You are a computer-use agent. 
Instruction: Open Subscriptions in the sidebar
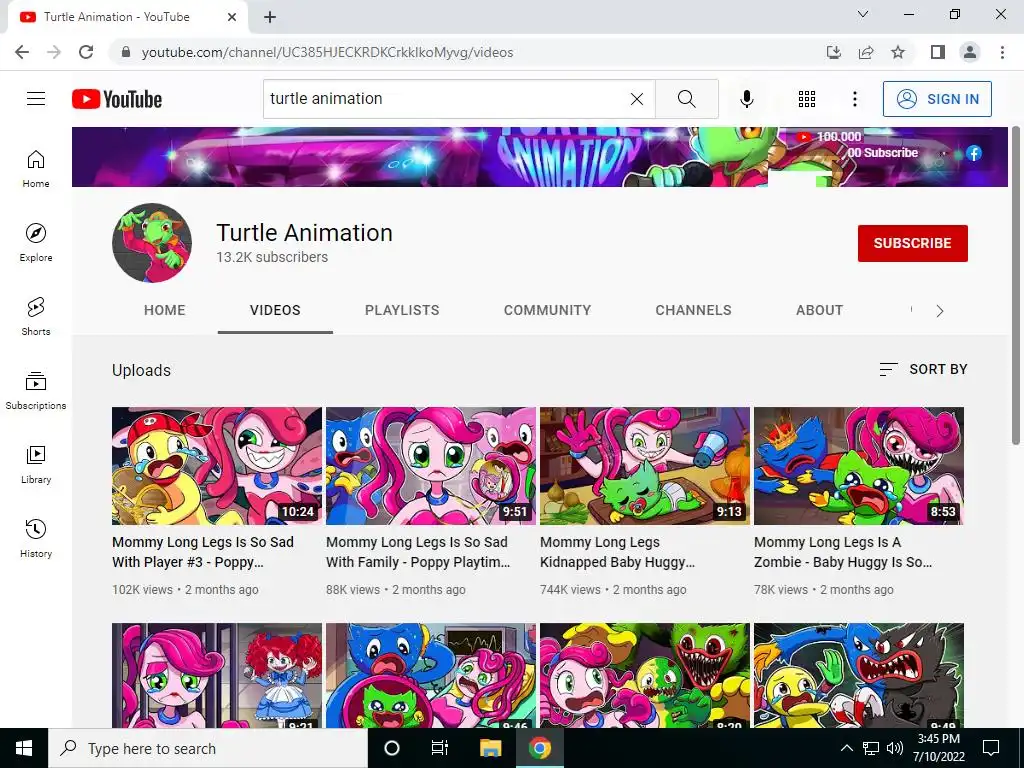pyautogui.click(x=36, y=391)
